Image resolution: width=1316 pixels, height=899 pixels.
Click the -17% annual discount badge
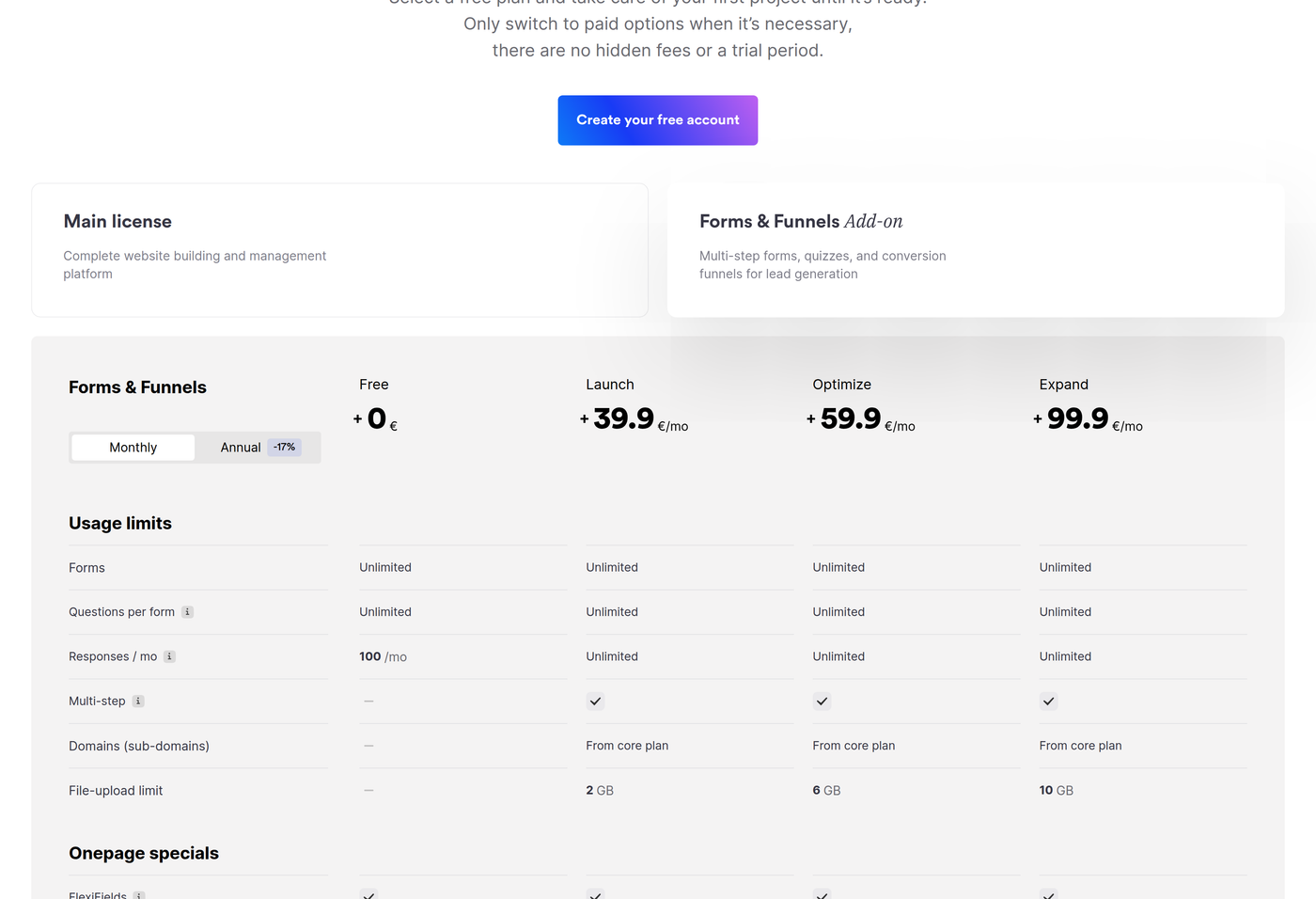[x=285, y=448]
